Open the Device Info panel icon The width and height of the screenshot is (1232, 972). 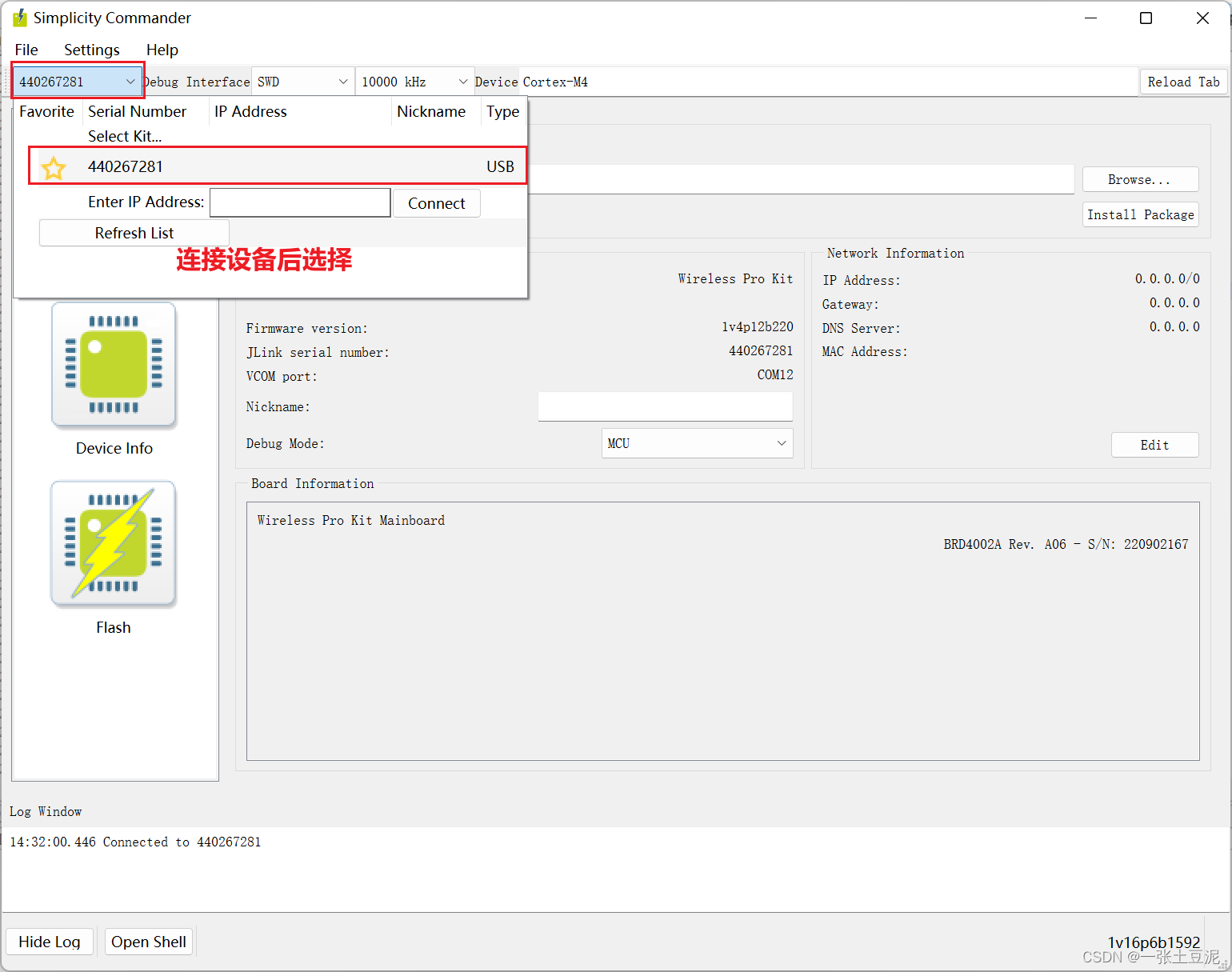tap(114, 365)
